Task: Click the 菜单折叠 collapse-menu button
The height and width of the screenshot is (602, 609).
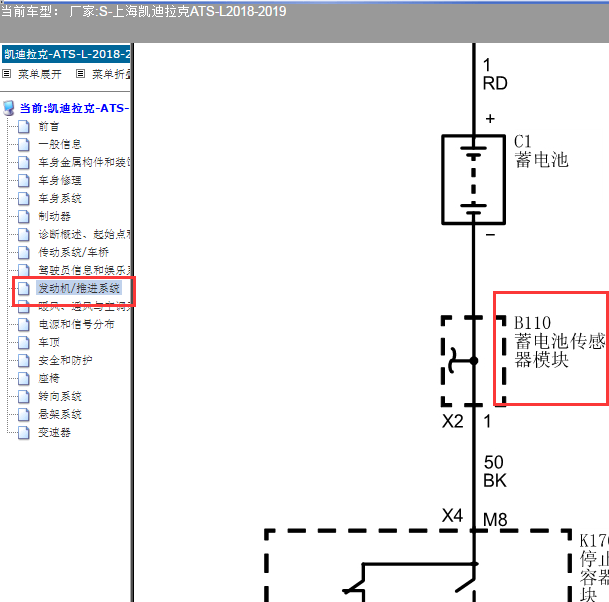Action: [x=103, y=74]
